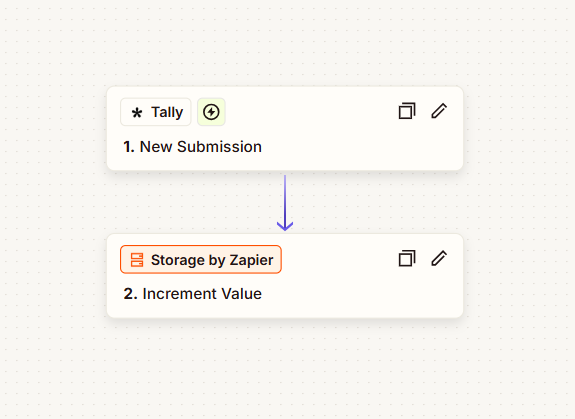Screen dimensions: 575x419
Task: Click the lightning bolt instant trigger icon
Action: pos(211,112)
